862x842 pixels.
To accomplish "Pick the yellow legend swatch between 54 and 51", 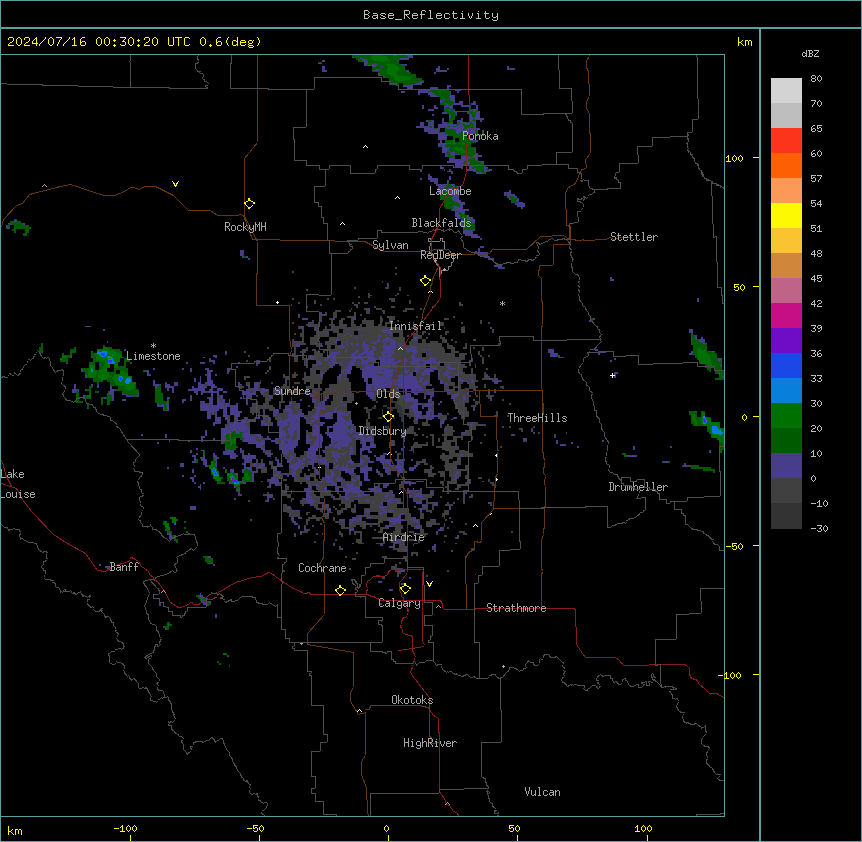I will coord(786,215).
